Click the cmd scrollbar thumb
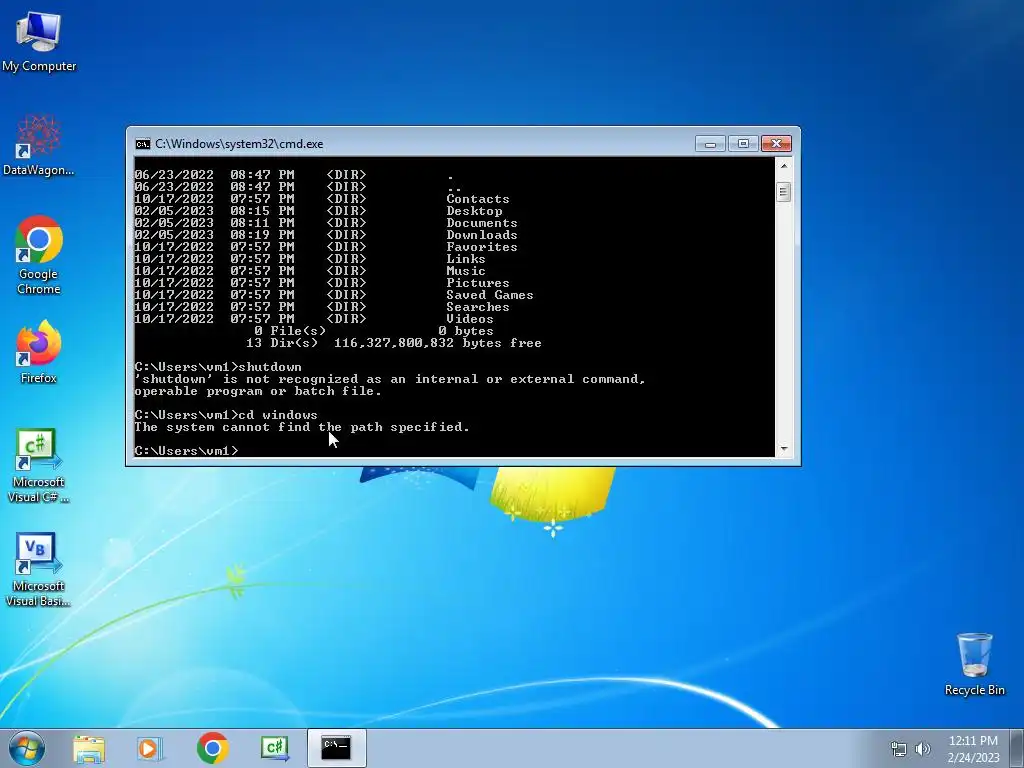This screenshot has height=768, width=1024. (x=784, y=192)
